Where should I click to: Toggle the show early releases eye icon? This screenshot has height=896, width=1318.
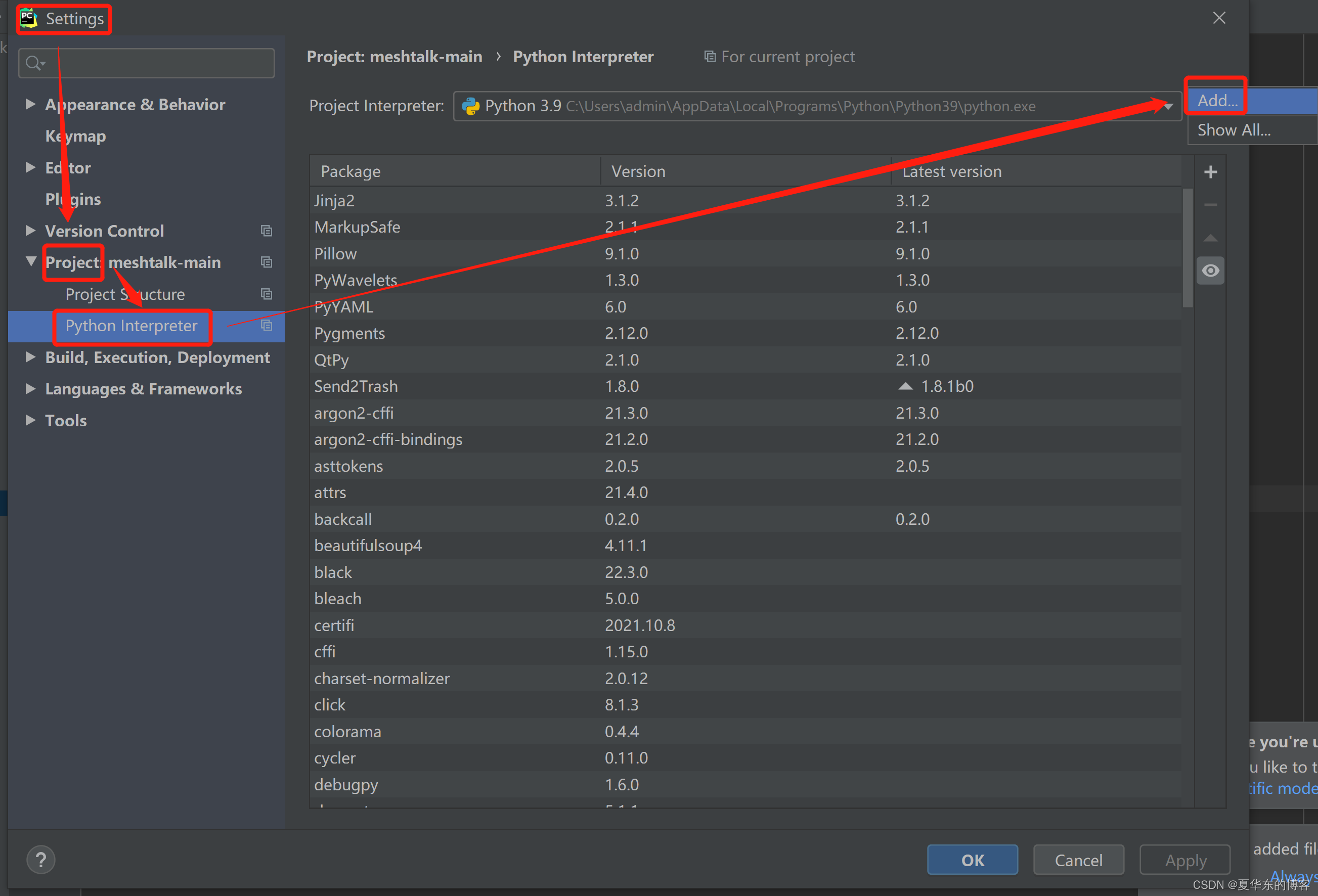1210,271
